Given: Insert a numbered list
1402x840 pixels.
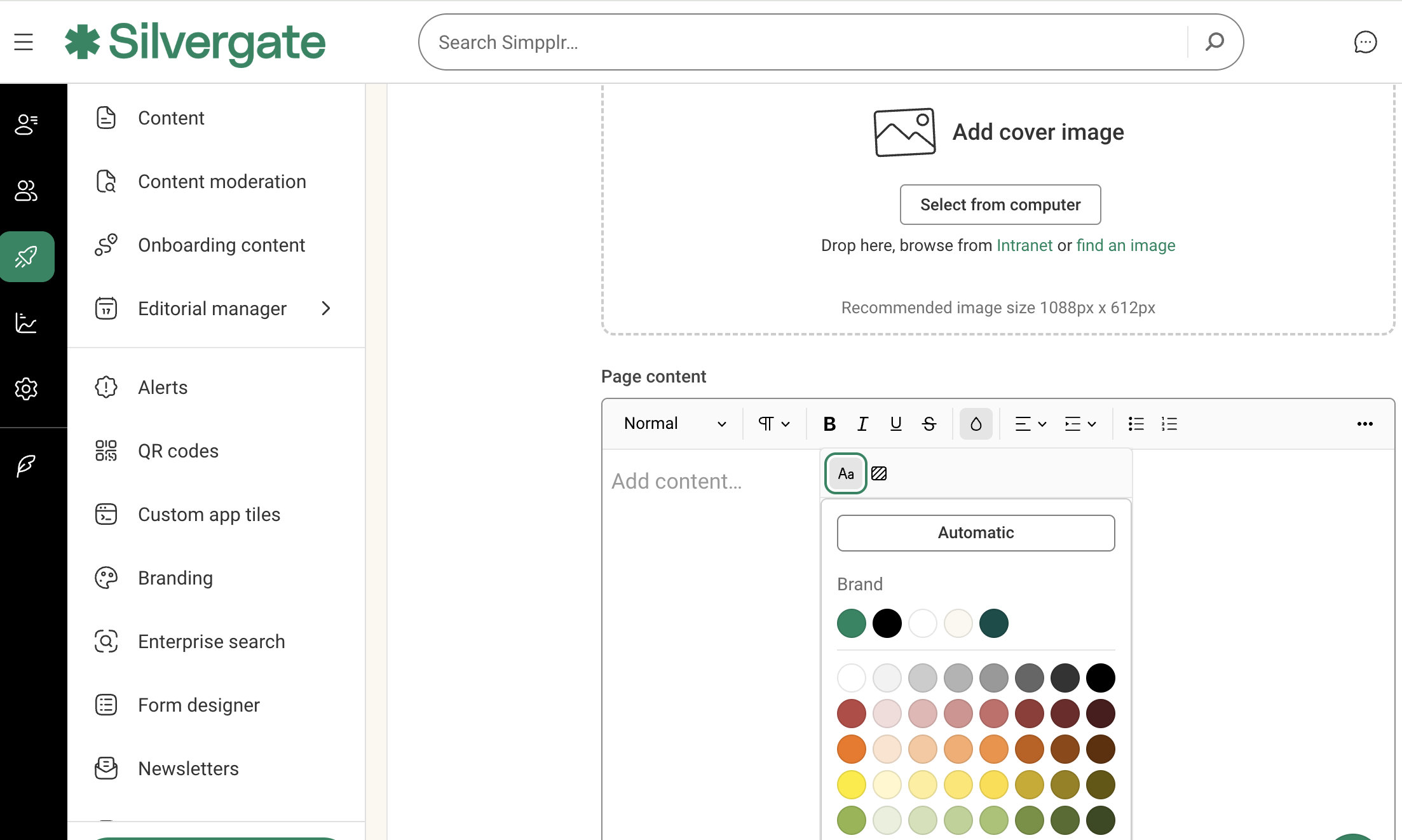Looking at the screenshot, I should click(1169, 424).
